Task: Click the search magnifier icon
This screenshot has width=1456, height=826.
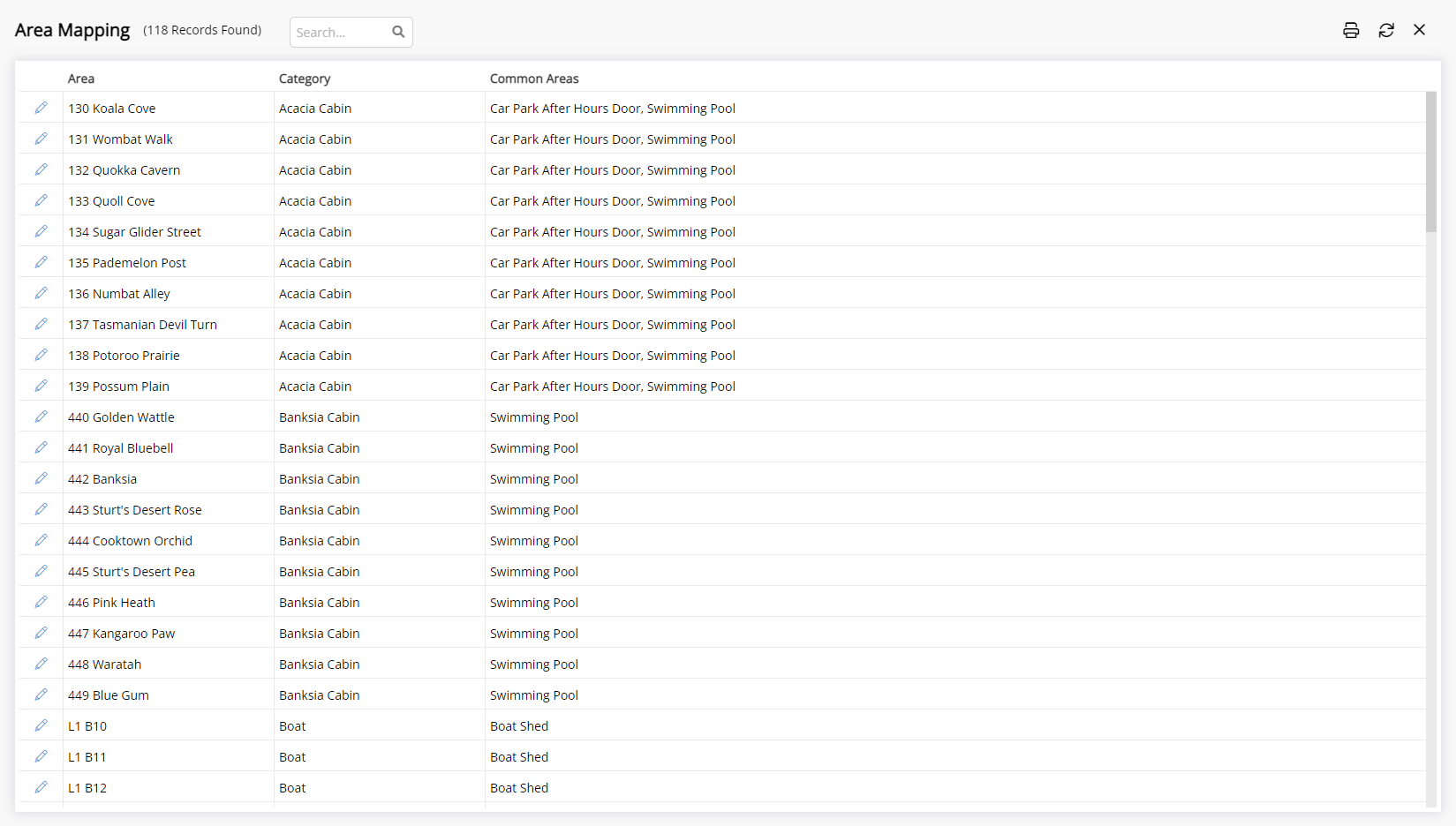Action: click(x=398, y=32)
